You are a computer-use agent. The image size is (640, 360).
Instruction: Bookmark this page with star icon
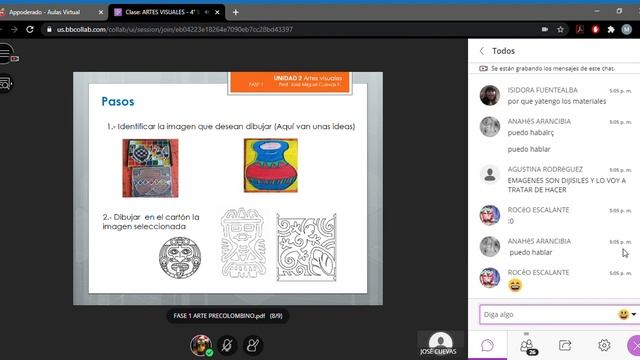pyautogui.click(x=560, y=29)
